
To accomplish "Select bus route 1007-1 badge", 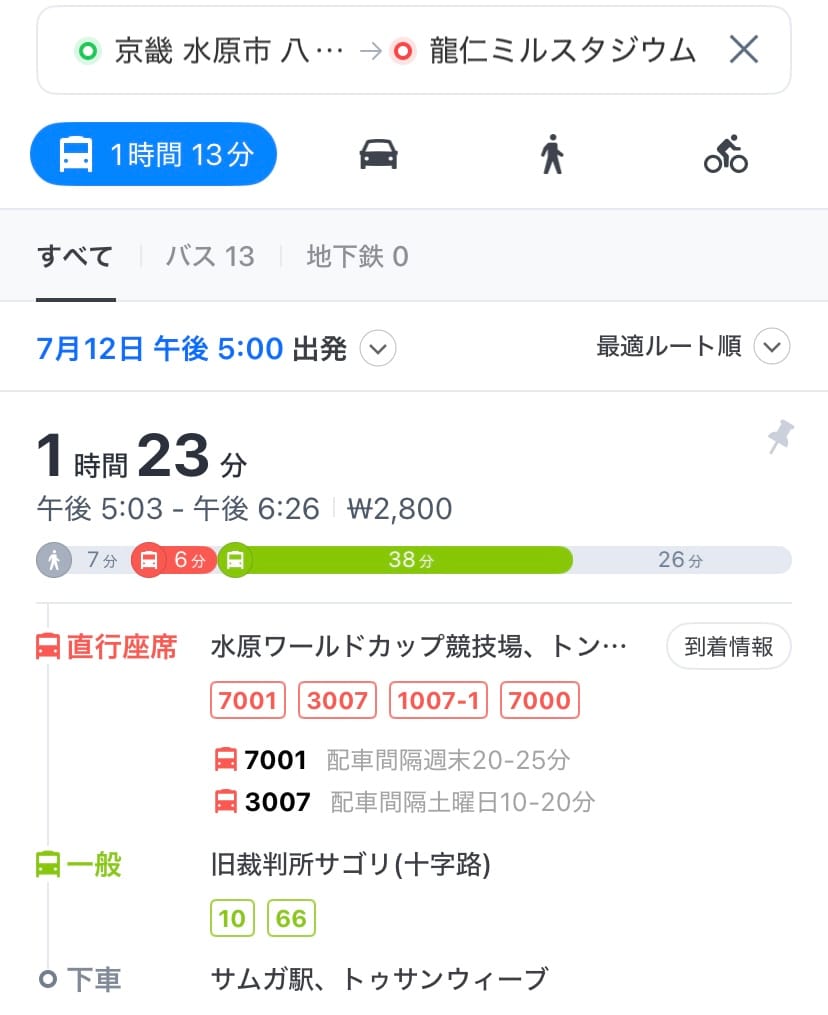I will [438, 700].
